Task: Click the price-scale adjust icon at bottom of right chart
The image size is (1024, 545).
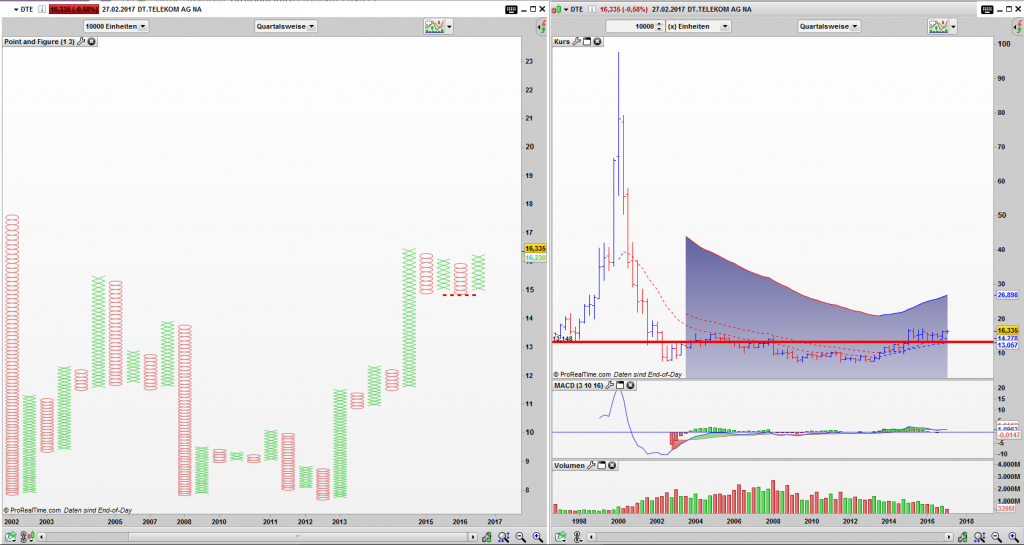Action: [961, 537]
